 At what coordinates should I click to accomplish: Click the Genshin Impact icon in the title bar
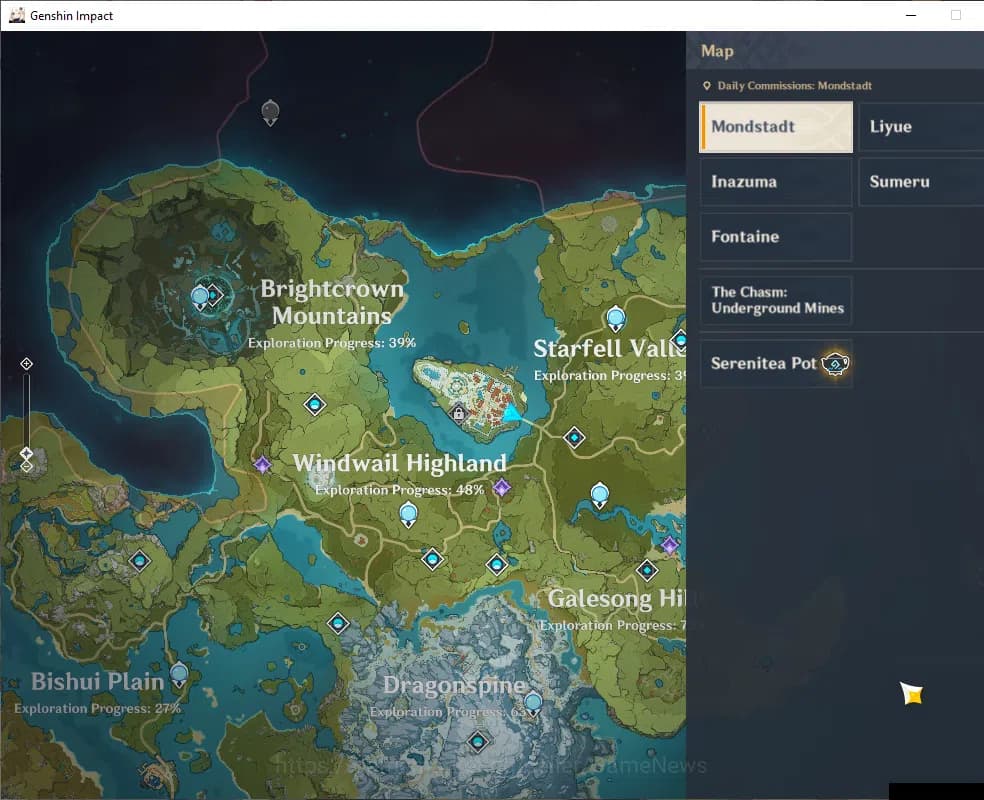(17, 15)
